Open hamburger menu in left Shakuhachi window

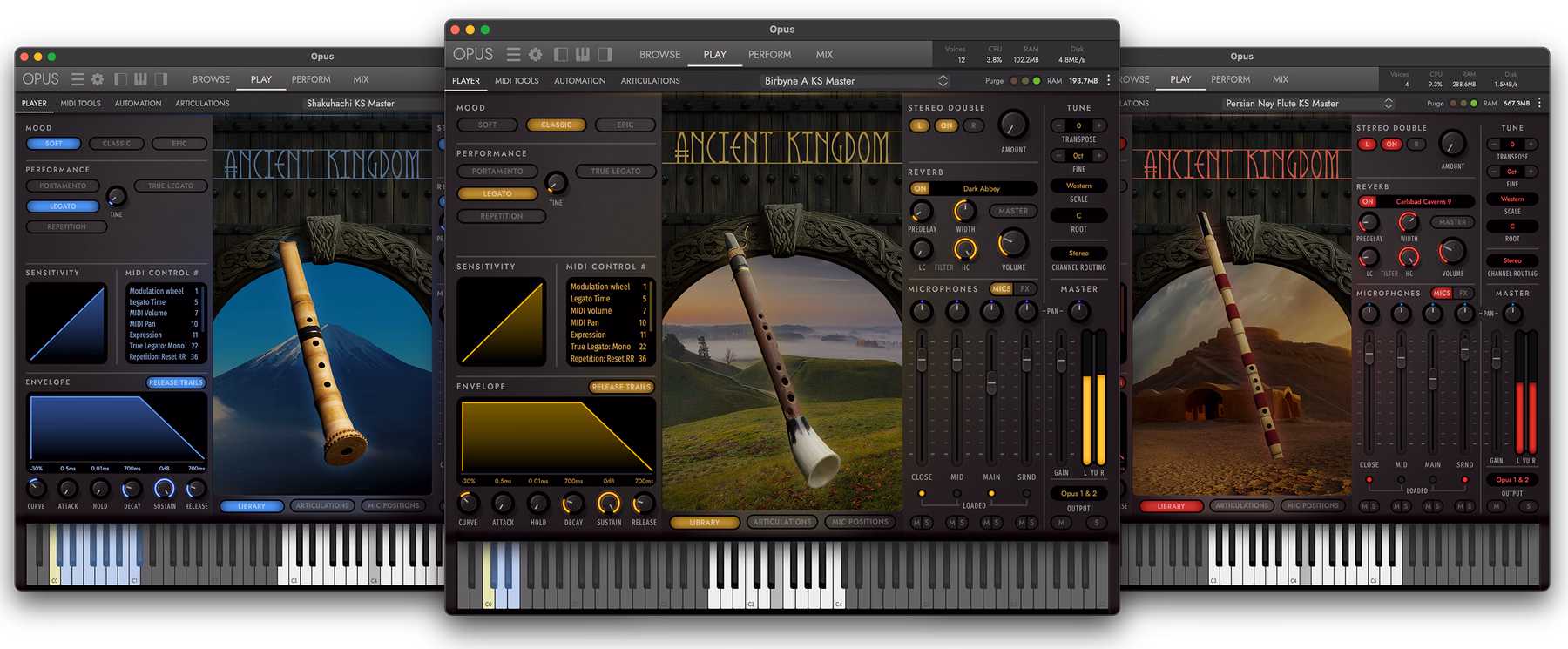pos(78,79)
